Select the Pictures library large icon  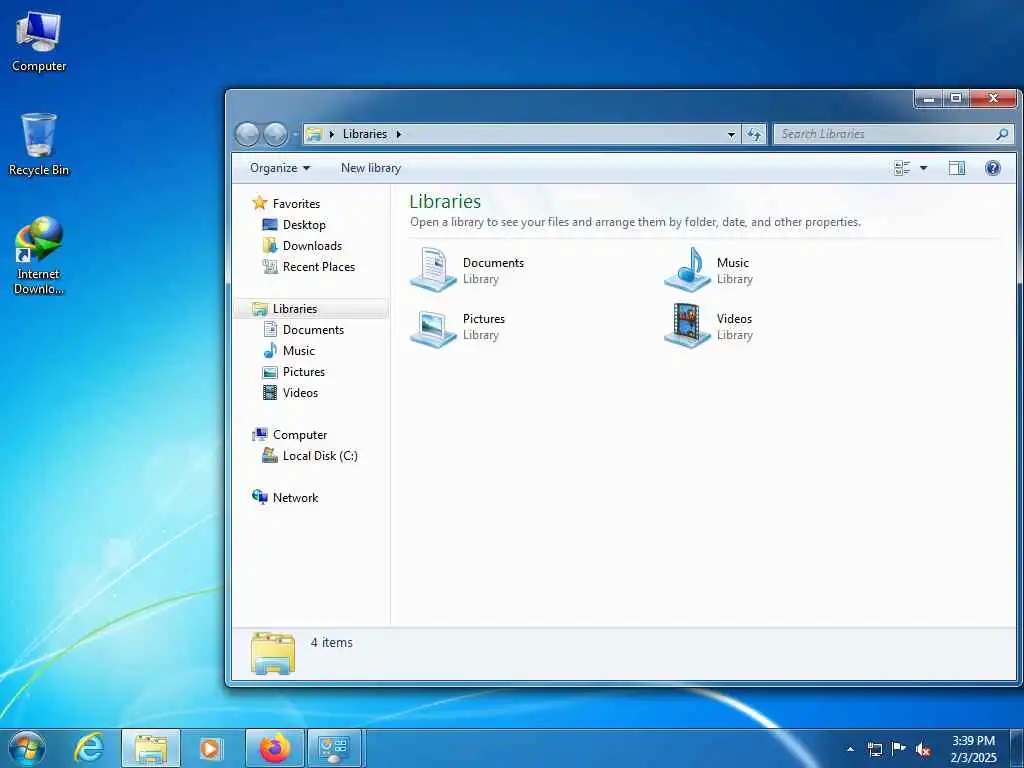click(433, 327)
